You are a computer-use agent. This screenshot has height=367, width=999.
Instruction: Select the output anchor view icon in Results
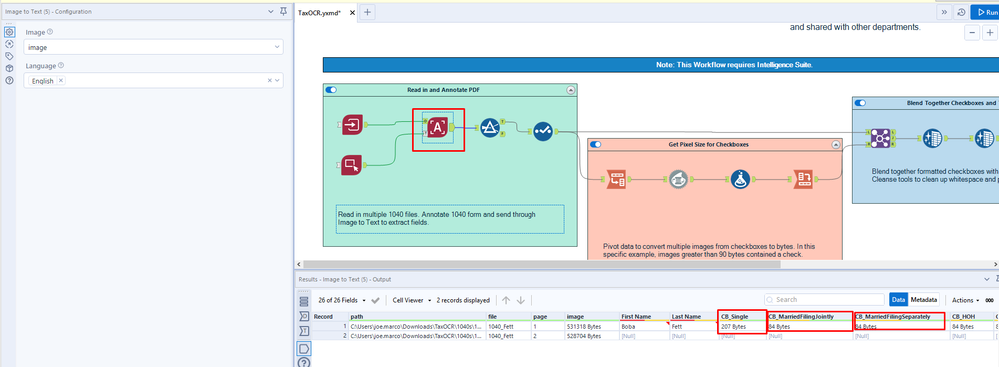click(x=303, y=316)
